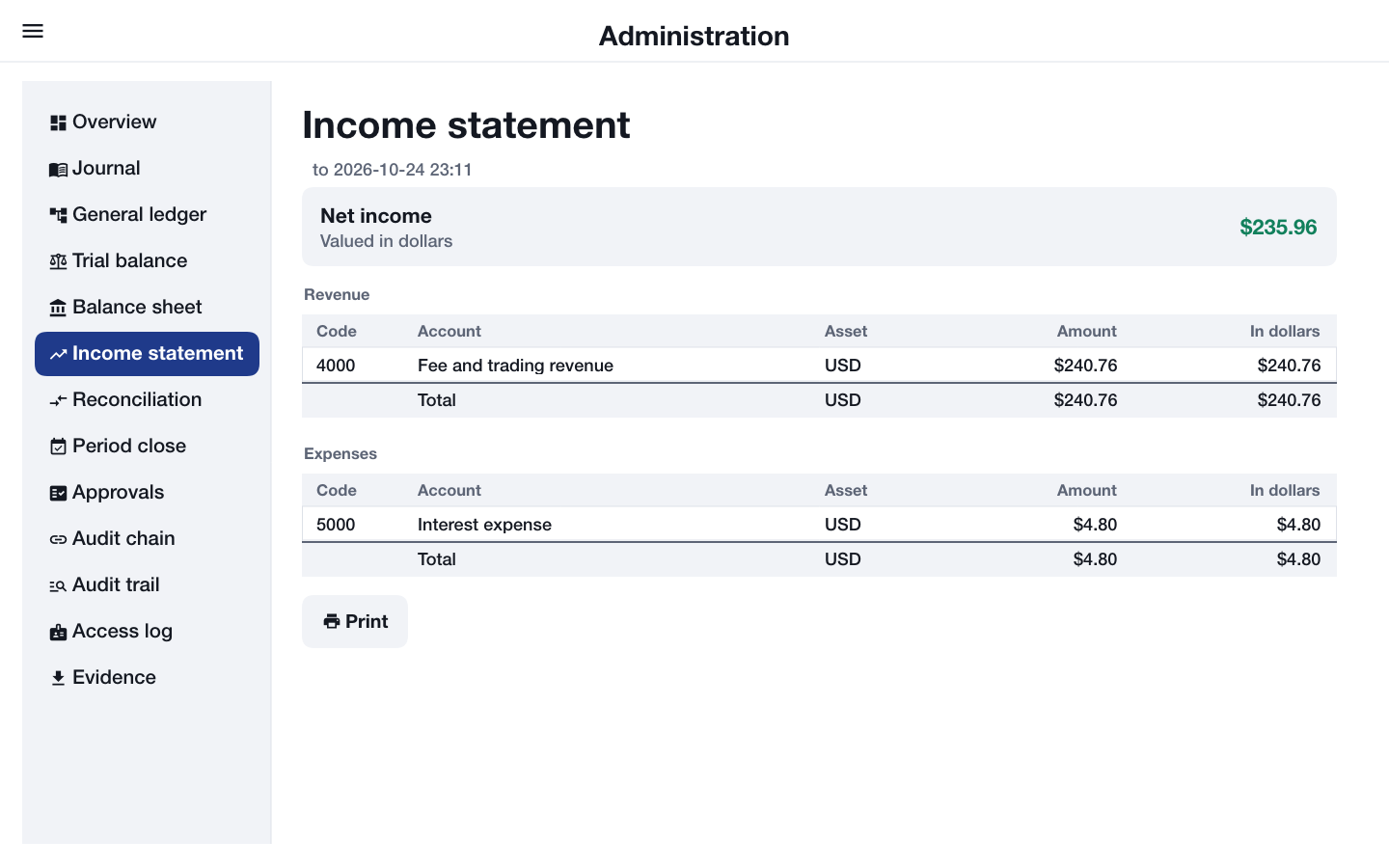The width and height of the screenshot is (1389, 868).
Task: Click the Administration page title
Action: point(694,36)
